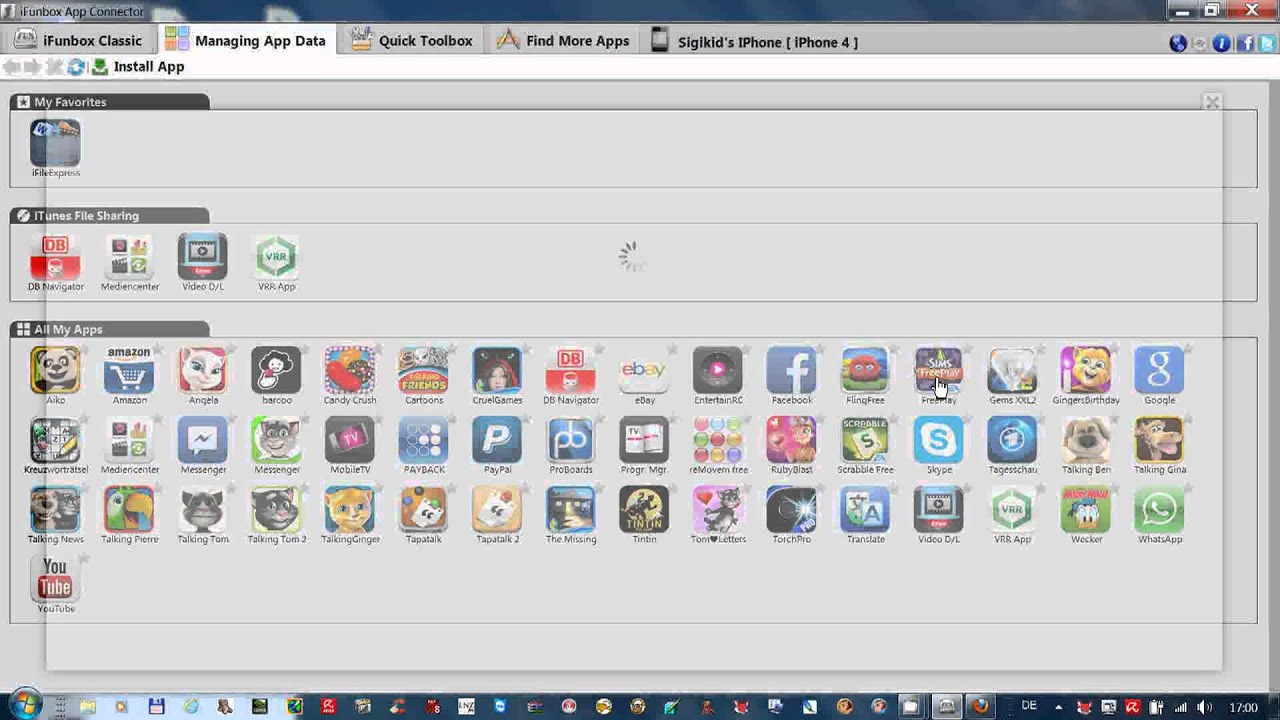Screen dimensions: 1280x720
Task: Select the Gems XXL2 app icon
Action: (x=1012, y=371)
